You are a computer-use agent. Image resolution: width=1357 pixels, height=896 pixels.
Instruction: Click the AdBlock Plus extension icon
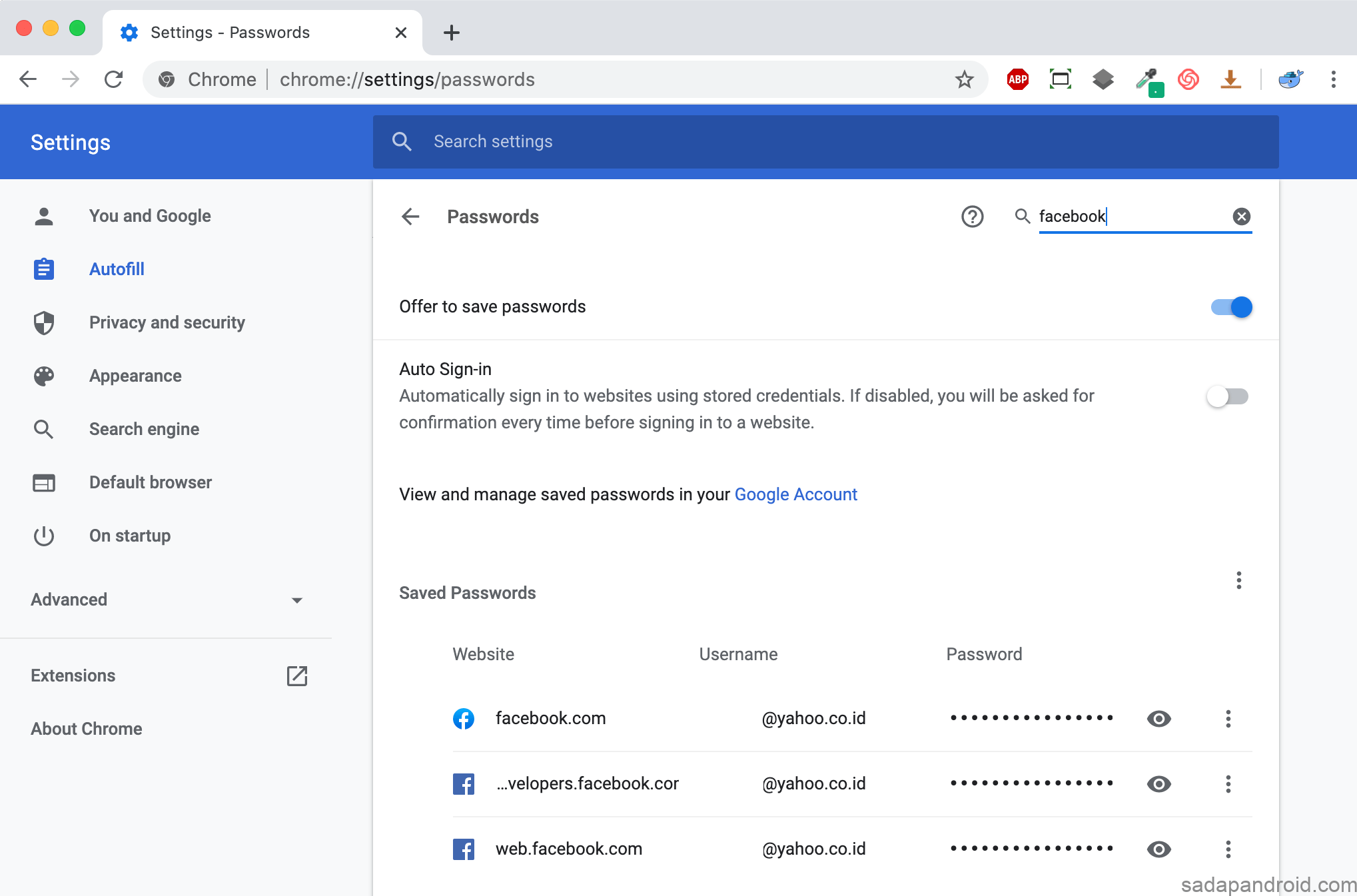(1017, 80)
